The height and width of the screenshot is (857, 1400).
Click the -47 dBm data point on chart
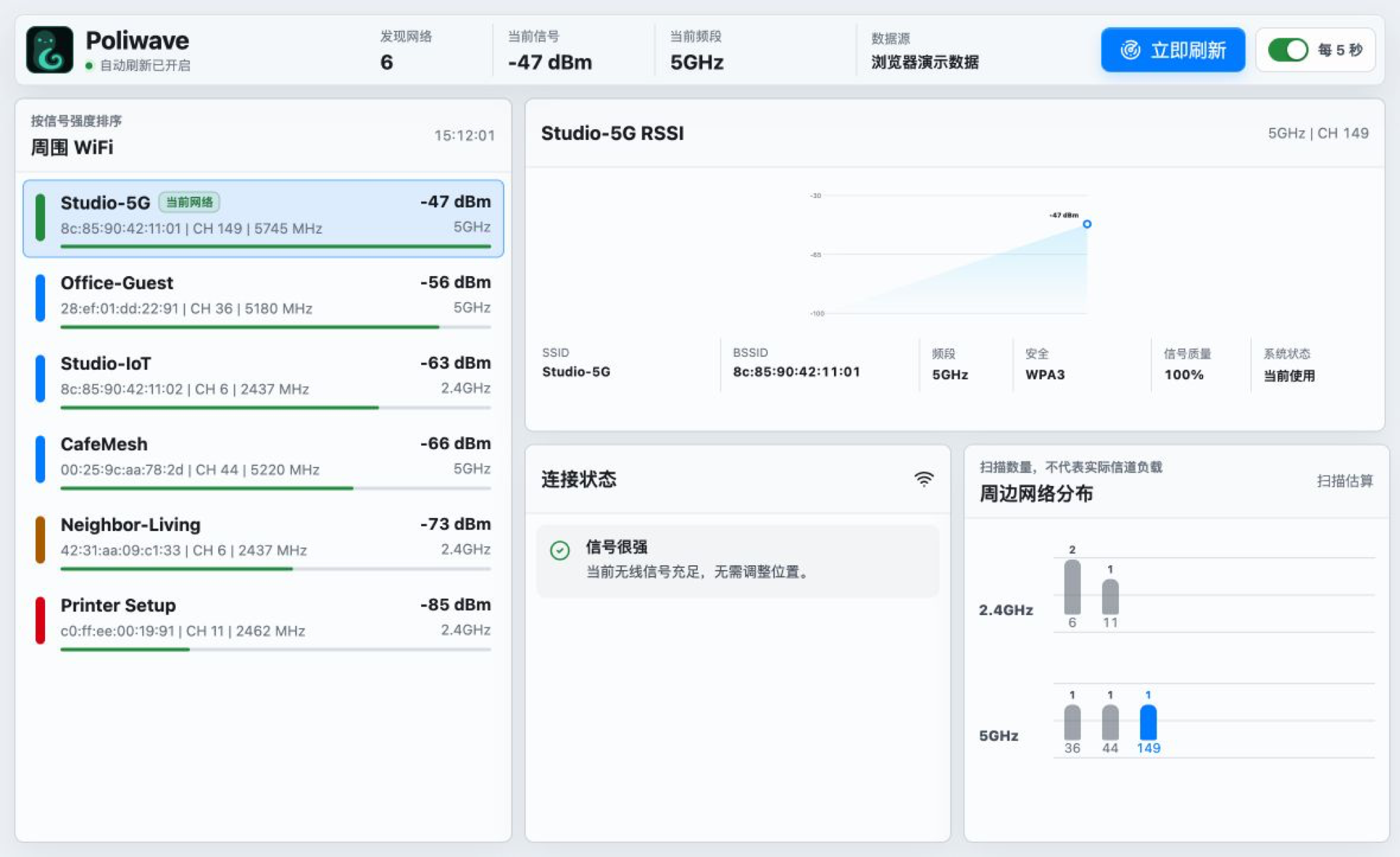[1087, 223]
